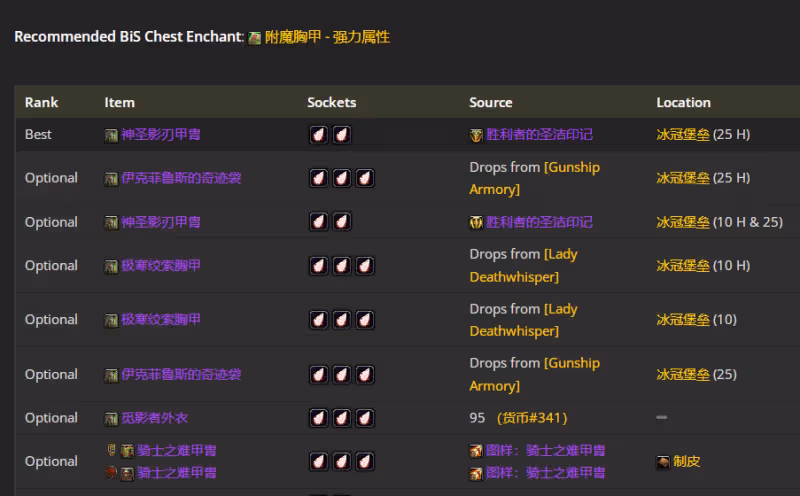The width and height of the screenshot is (800, 496).
Task: Click token icon beside 胜利者的圣洁印记 in Best row
Action: [476, 135]
